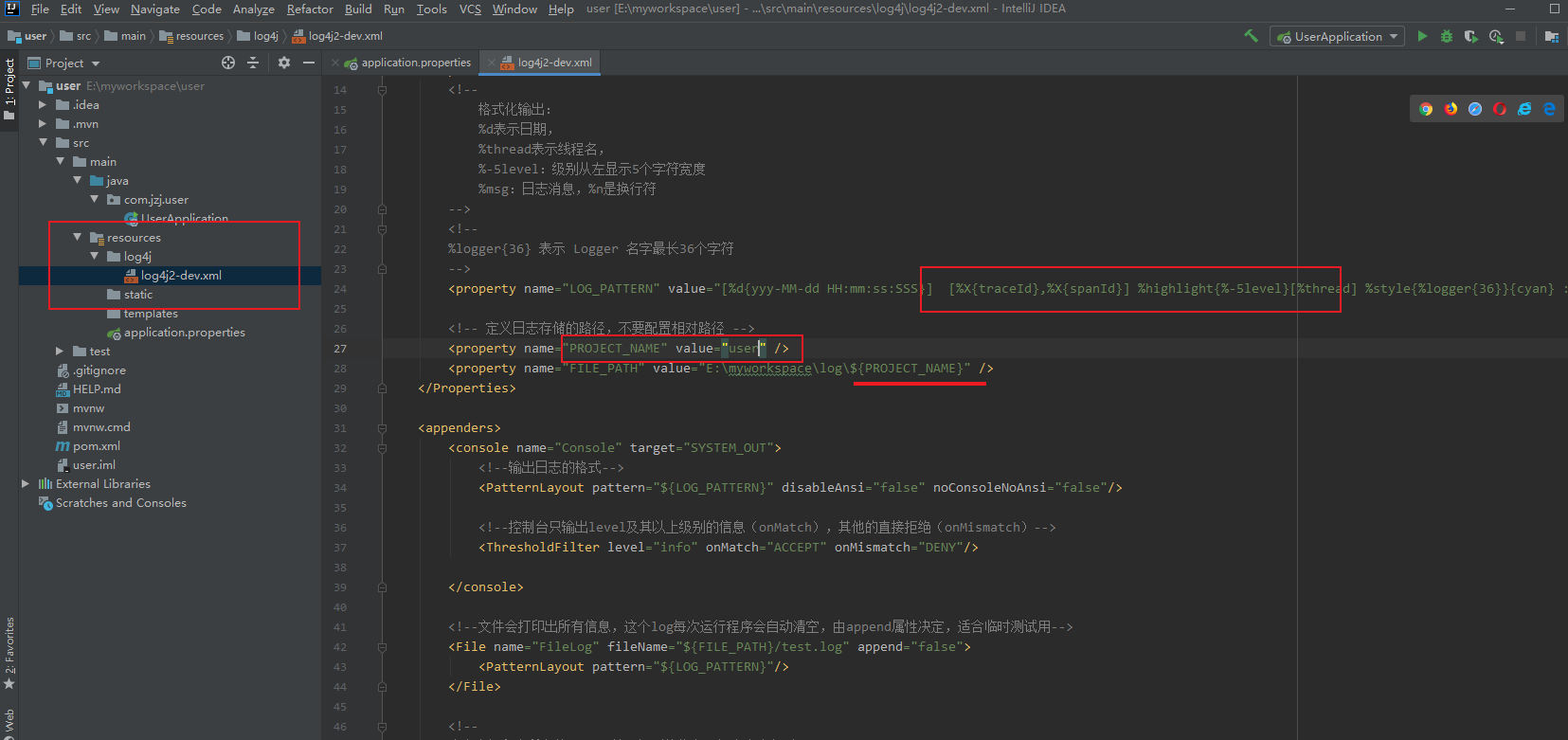
Task: Select HELP.md in the project tree
Action: tap(97, 389)
